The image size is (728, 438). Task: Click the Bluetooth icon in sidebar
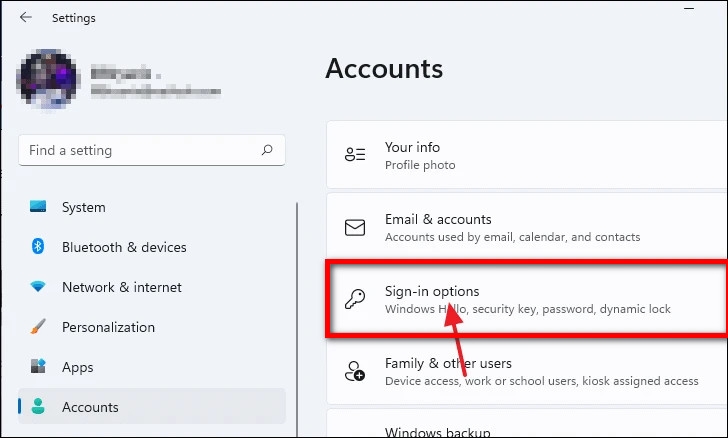(x=38, y=246)
